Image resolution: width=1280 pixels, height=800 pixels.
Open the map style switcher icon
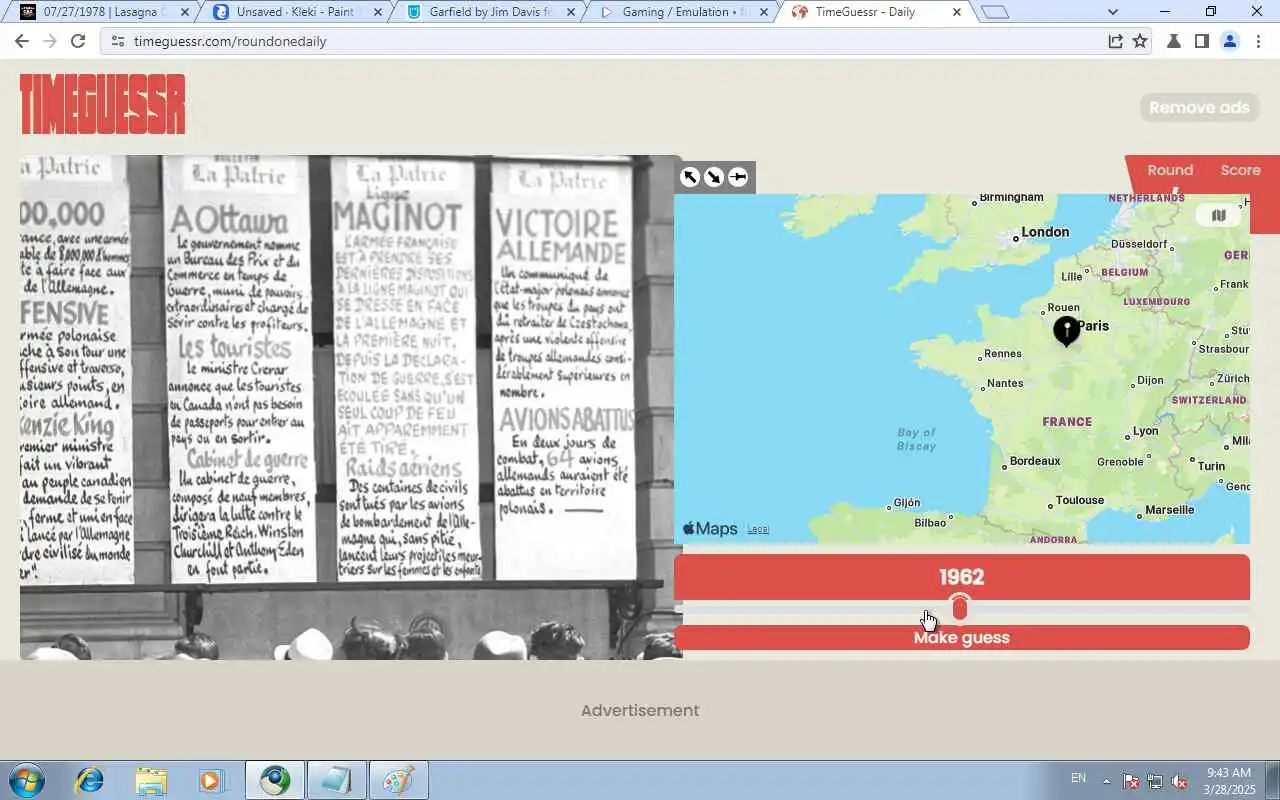[1218, 215]
